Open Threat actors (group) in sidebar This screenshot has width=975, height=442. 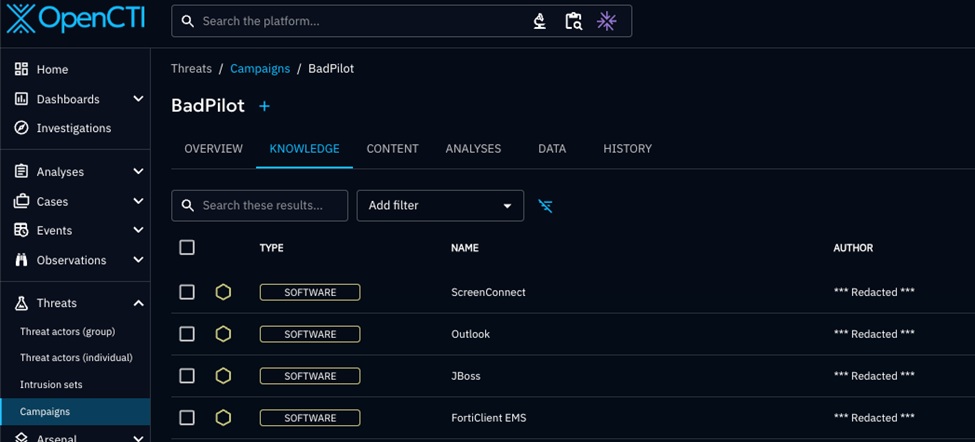coord(75,331)
